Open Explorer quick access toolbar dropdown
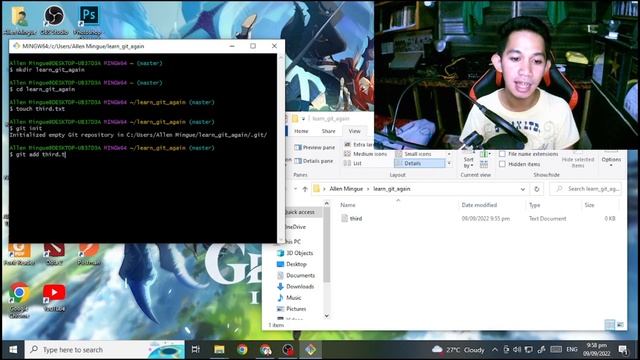The width and height of the screenshot is (640, 360). (303, 119)
